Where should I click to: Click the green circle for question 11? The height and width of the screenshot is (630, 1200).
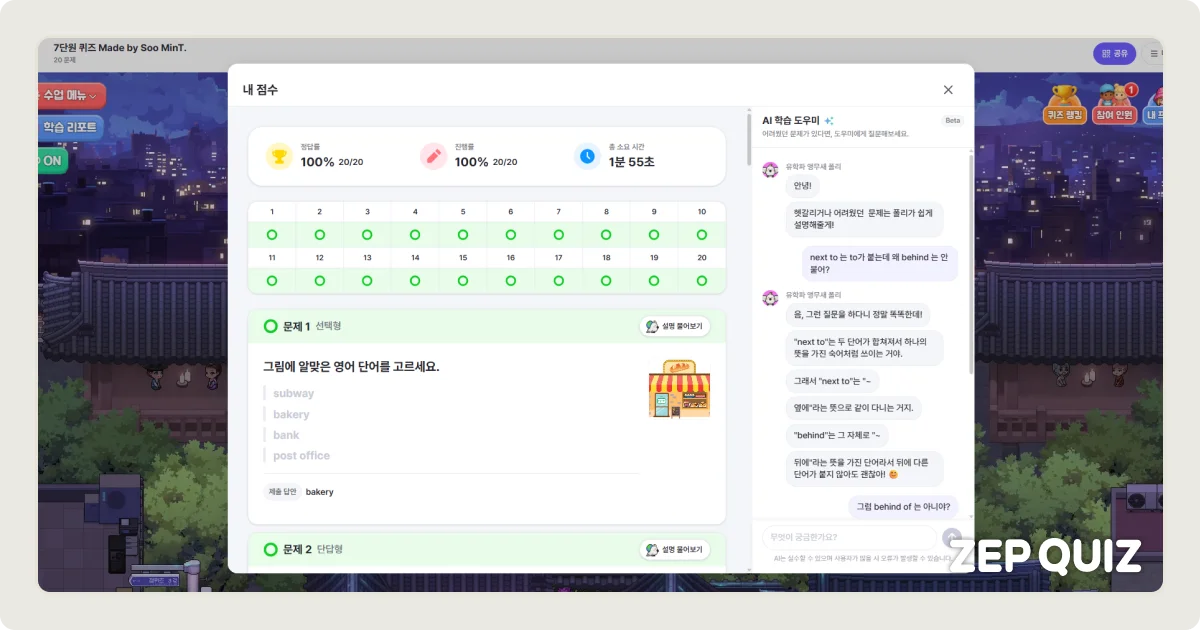(271, 281)
